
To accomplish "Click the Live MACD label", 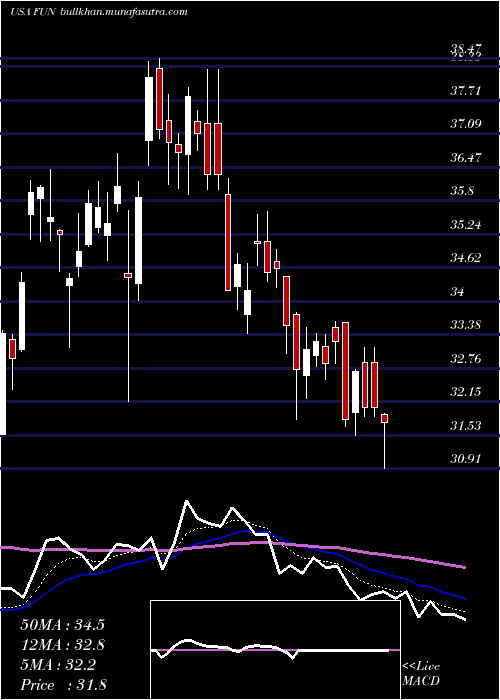I will [x=421, y=674].
